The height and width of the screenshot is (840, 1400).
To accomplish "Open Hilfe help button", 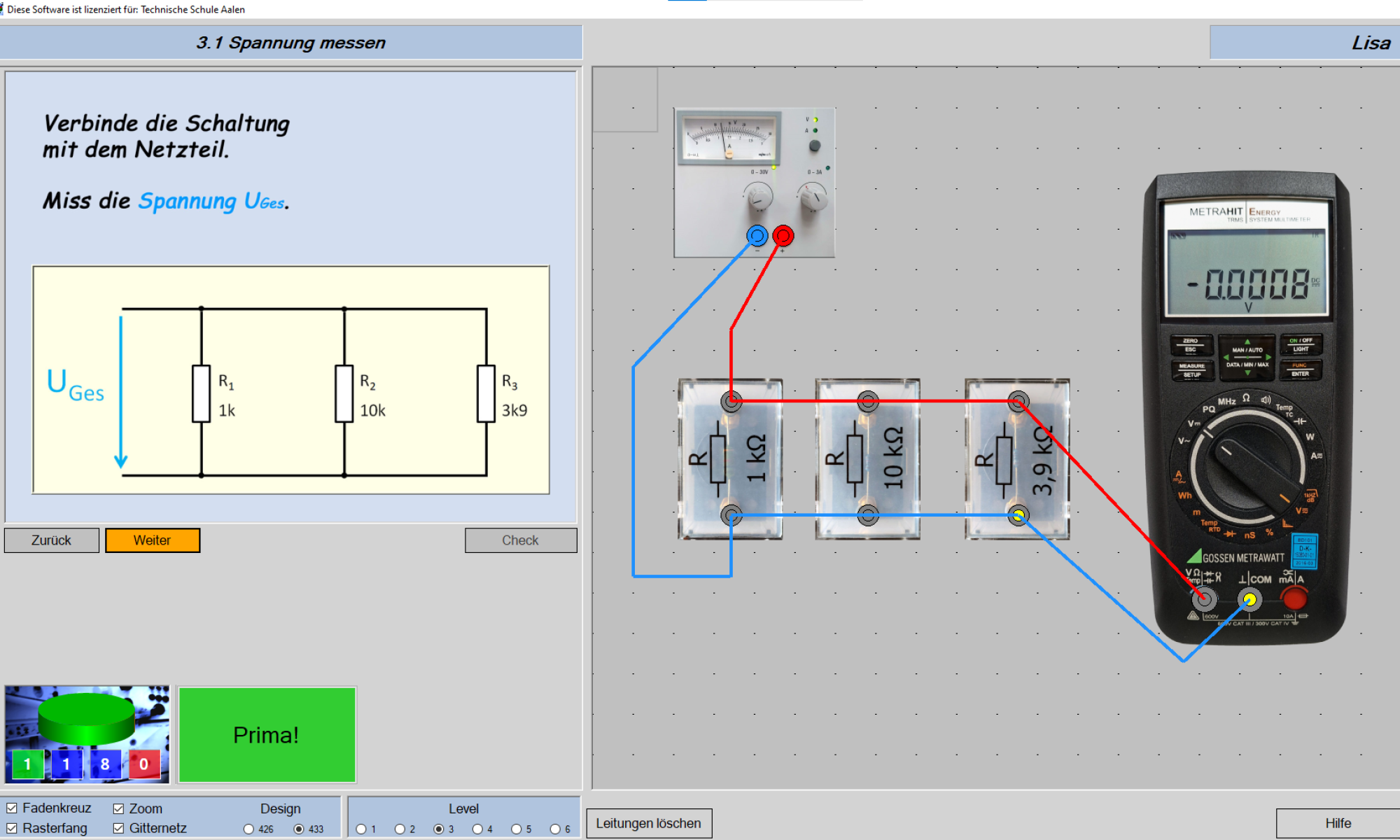I will point(1337,823).
